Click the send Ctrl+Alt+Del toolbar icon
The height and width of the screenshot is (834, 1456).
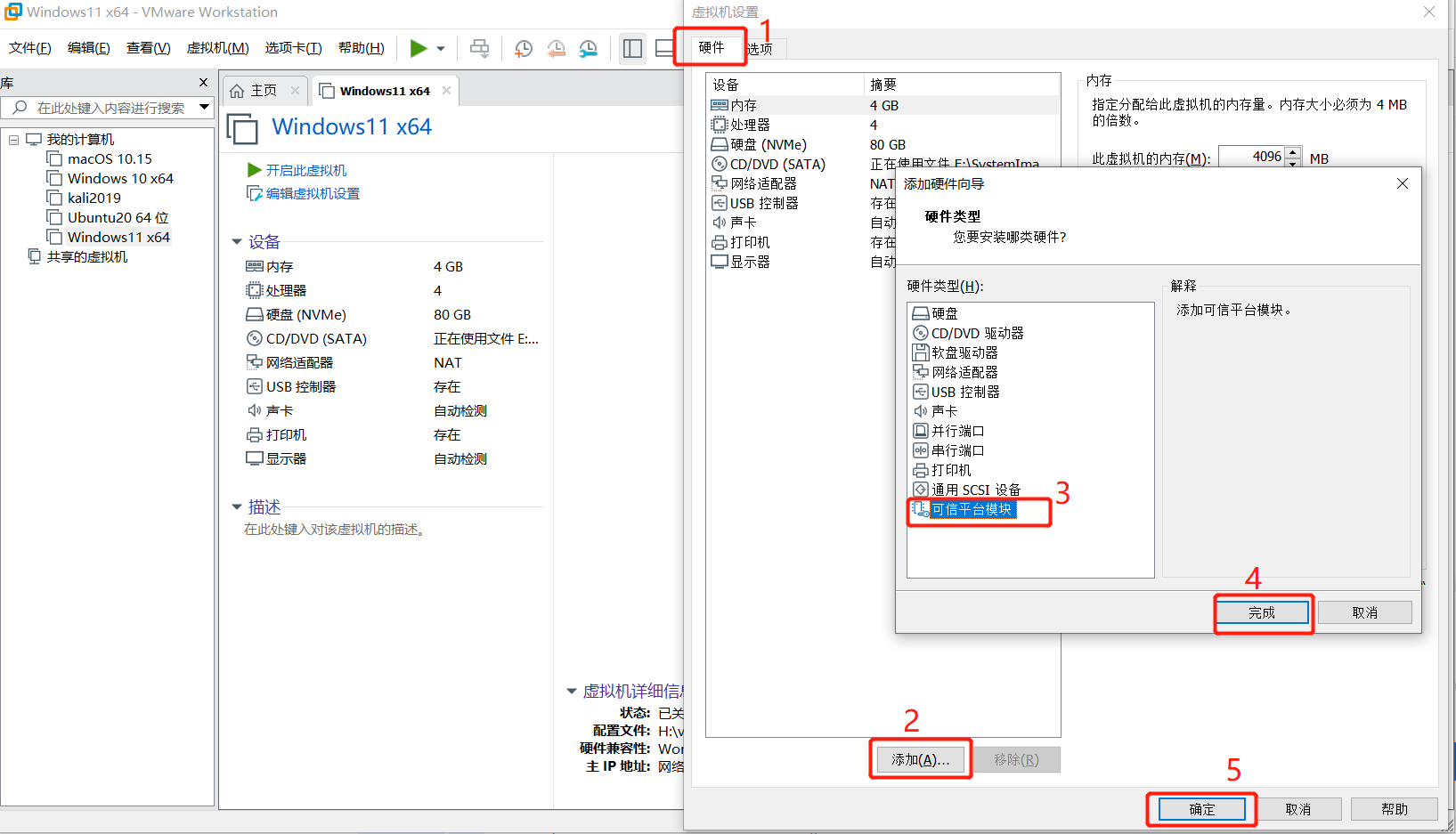click(479, 48)
